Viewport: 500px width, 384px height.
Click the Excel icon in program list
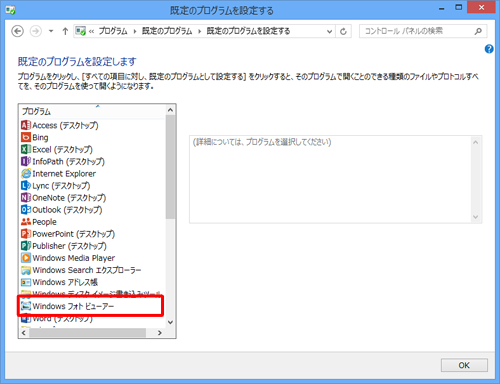[26, 149]
